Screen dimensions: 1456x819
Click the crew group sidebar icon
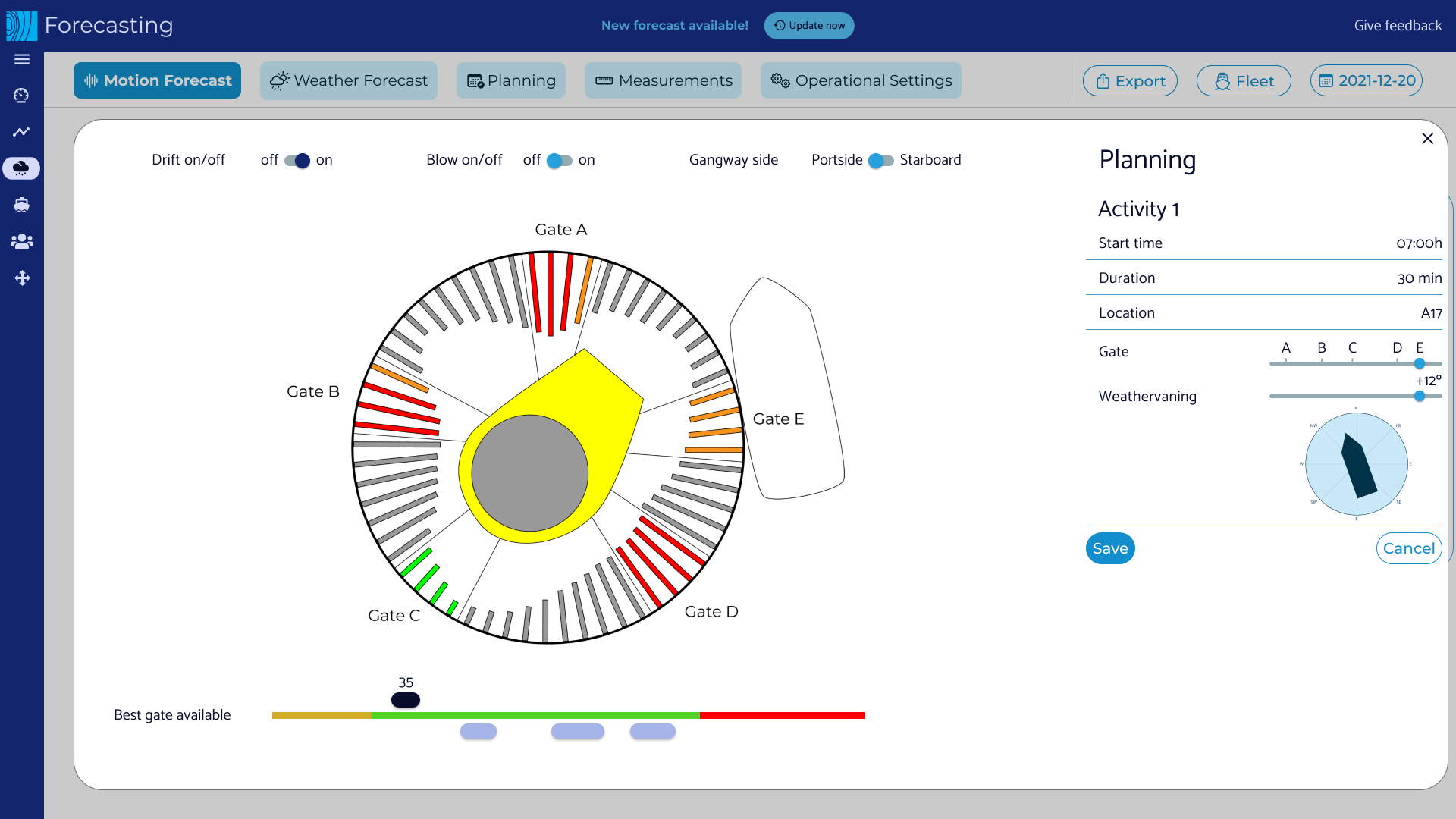pos(21,241)
